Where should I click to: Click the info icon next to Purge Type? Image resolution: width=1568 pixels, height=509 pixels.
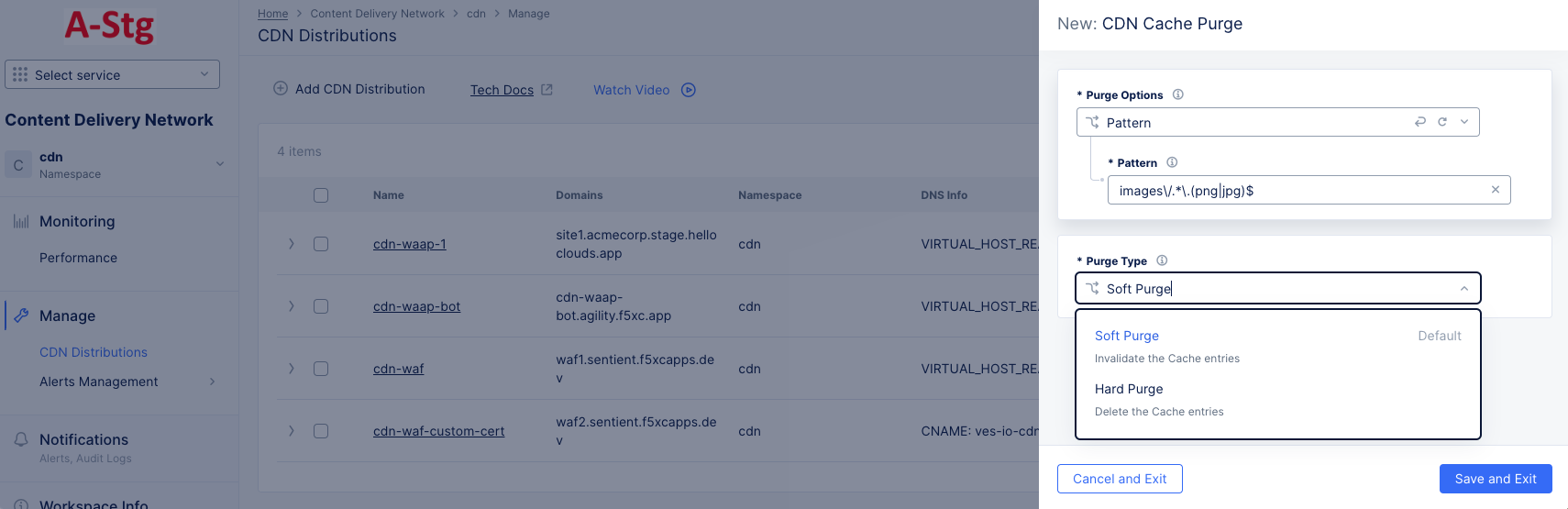1162,260
